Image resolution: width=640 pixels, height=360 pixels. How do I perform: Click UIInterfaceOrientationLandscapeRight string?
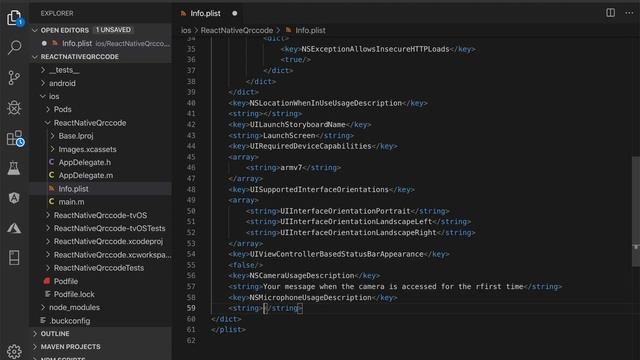(358, 233)
